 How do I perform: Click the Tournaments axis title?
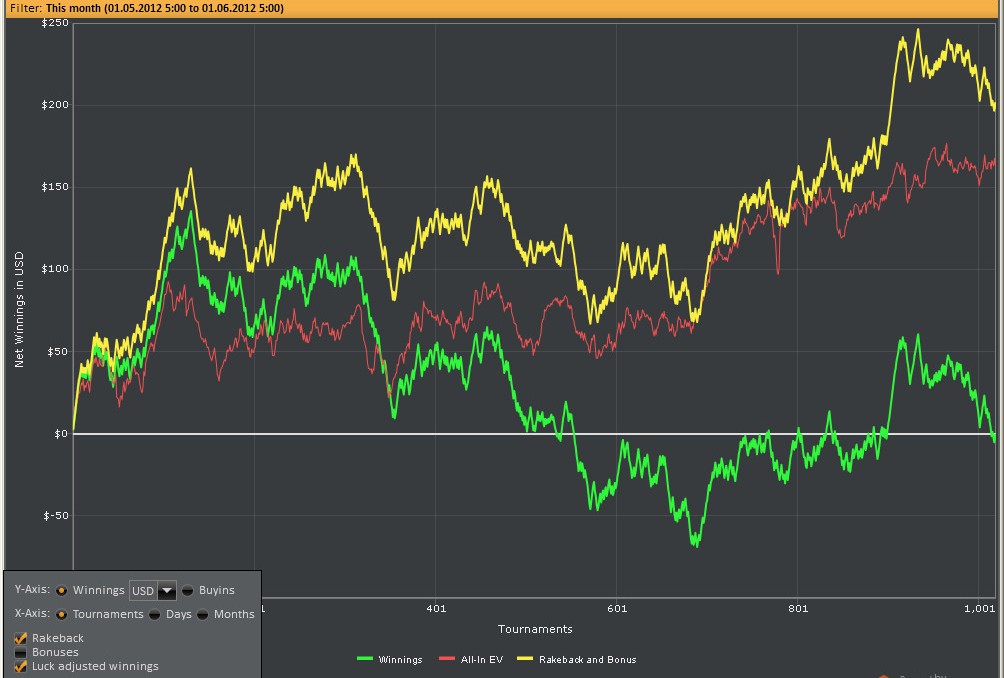(x=535, y=629)
